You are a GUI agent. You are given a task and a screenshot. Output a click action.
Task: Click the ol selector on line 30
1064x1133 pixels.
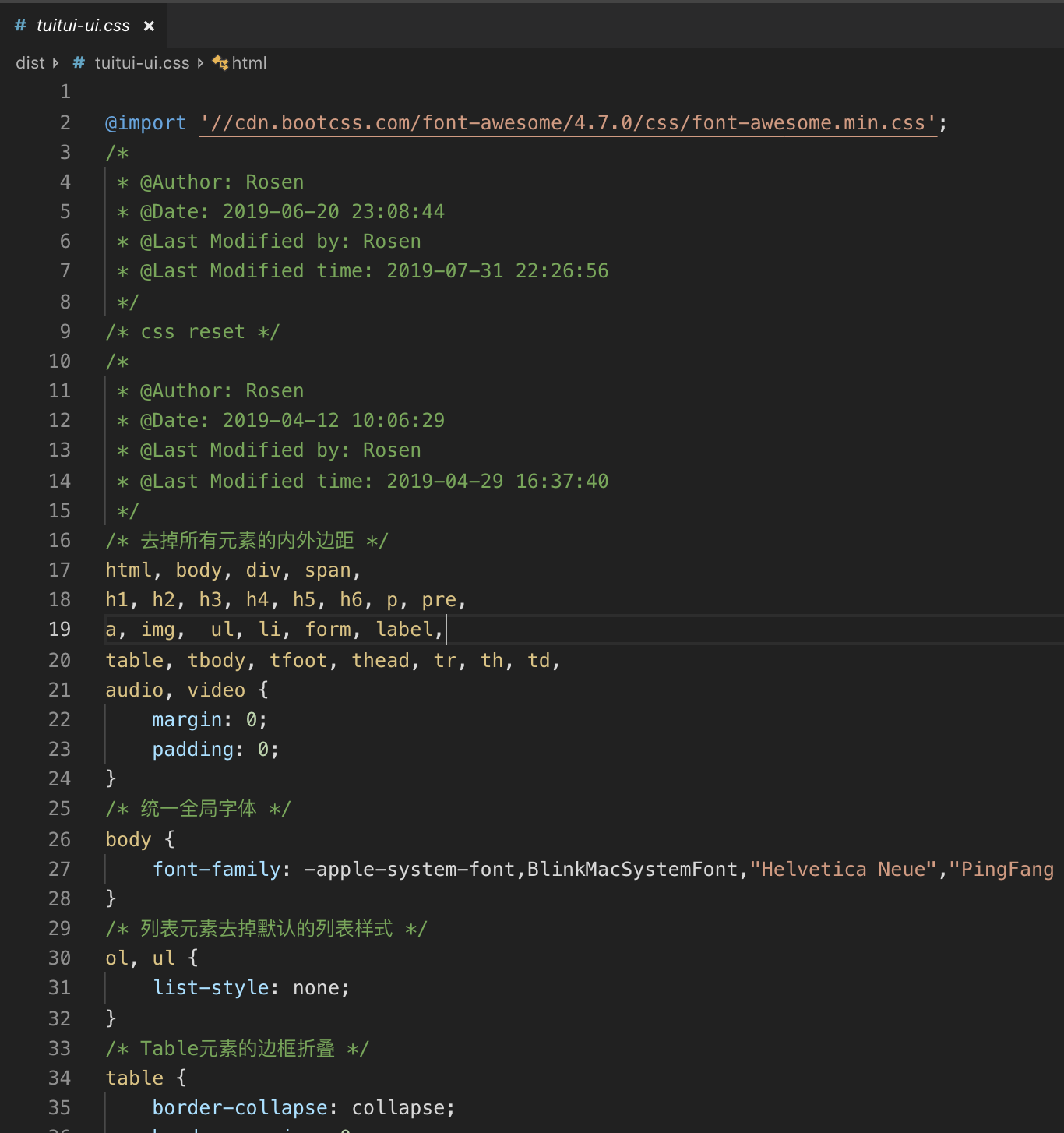(x=117, y=958)
